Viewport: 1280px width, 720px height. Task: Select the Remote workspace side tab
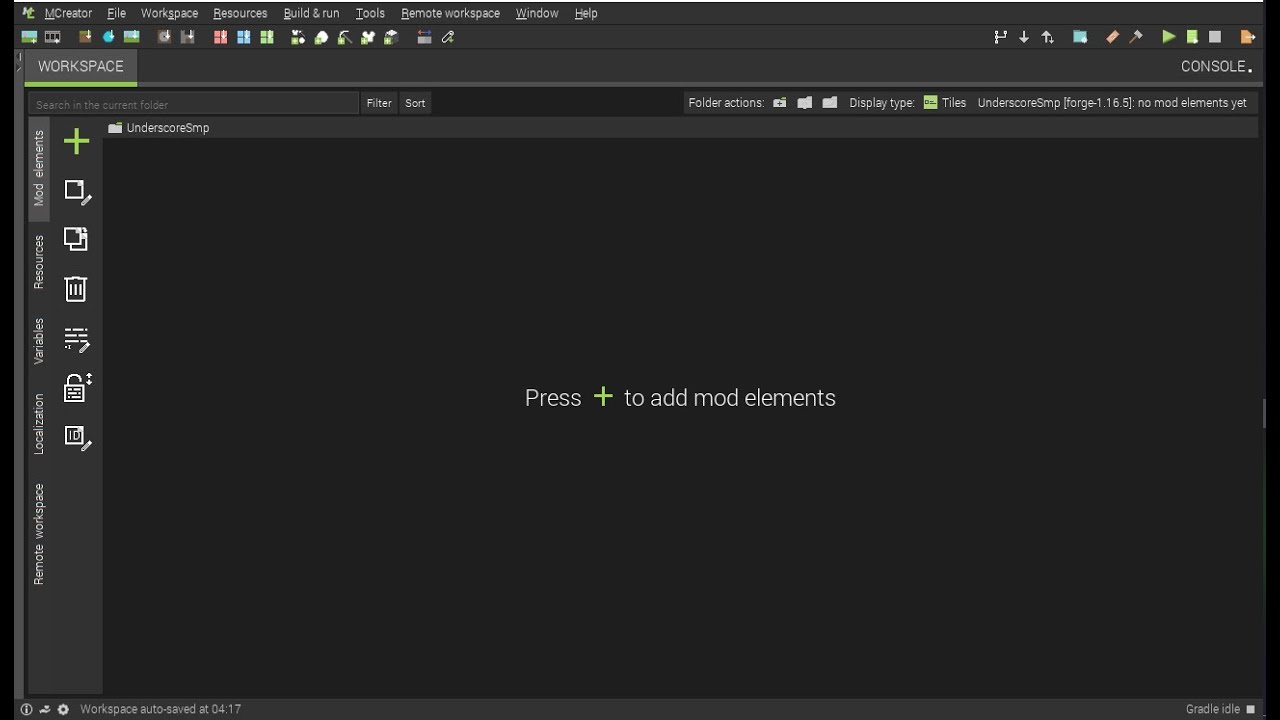coord(39,534)
